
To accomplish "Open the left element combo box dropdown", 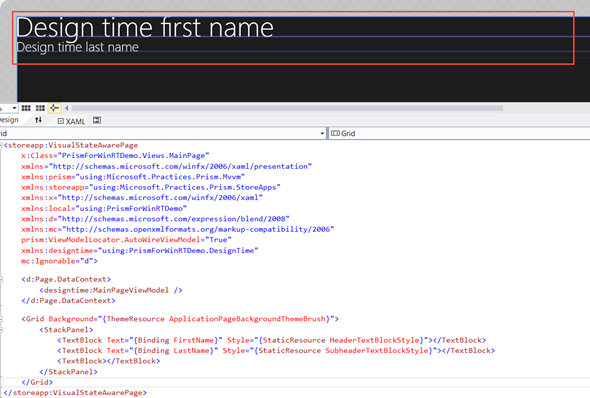I will click(322, 134).
